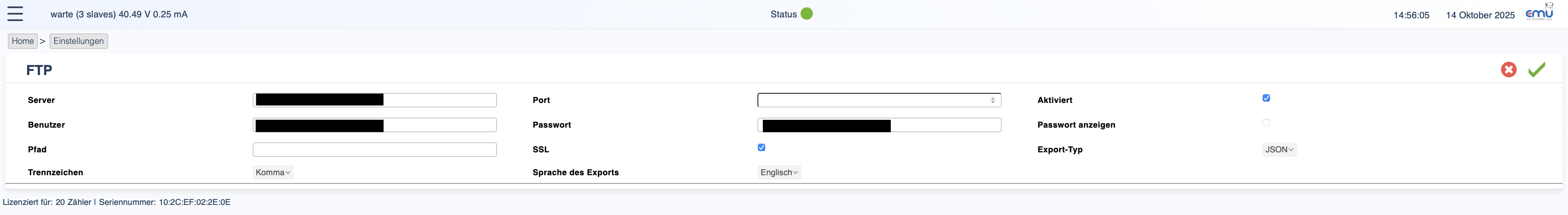Uncheck the Aktiviert checkbox
Image resolution: width=1568 pixels, height=215 pixels.
1266,98
